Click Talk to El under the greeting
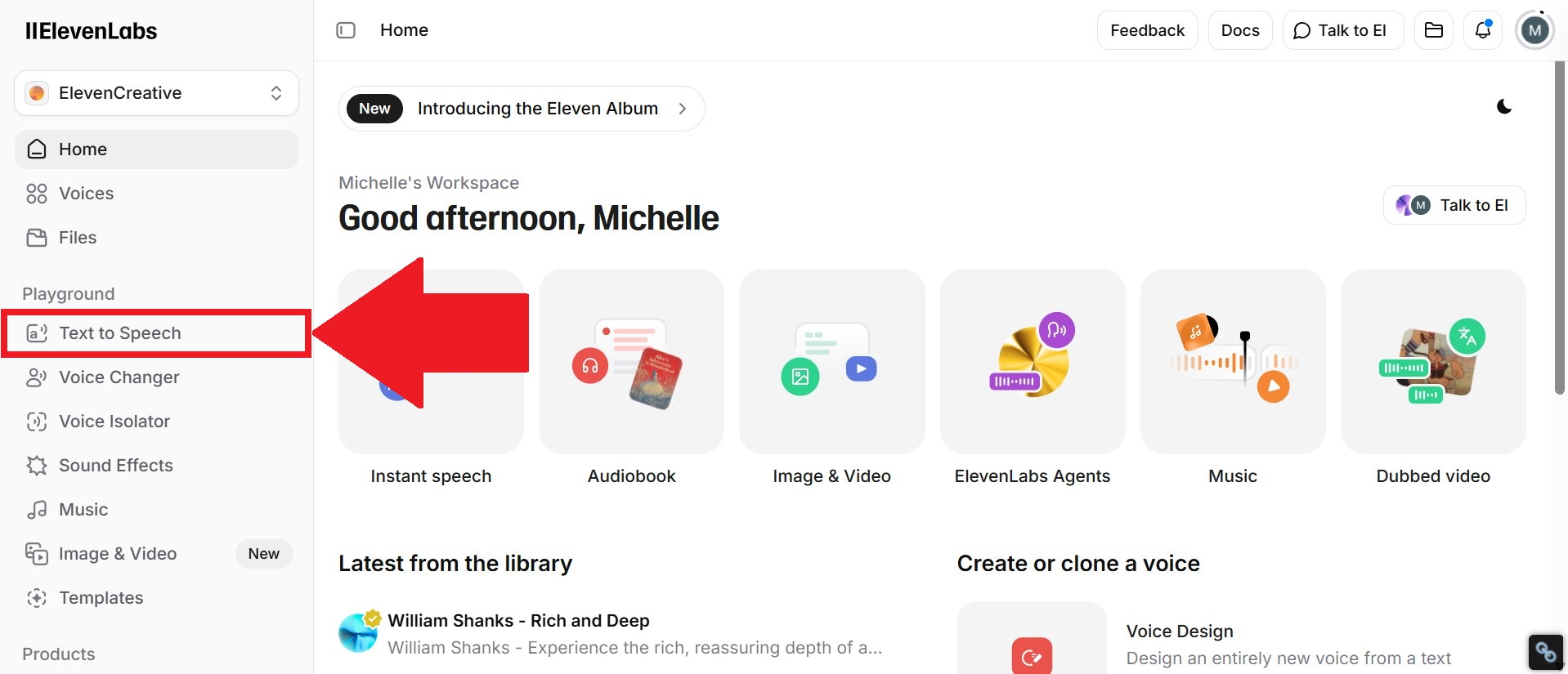Screen dimensions: 1568x674 pyautogui.click(x=1454, y=205)
